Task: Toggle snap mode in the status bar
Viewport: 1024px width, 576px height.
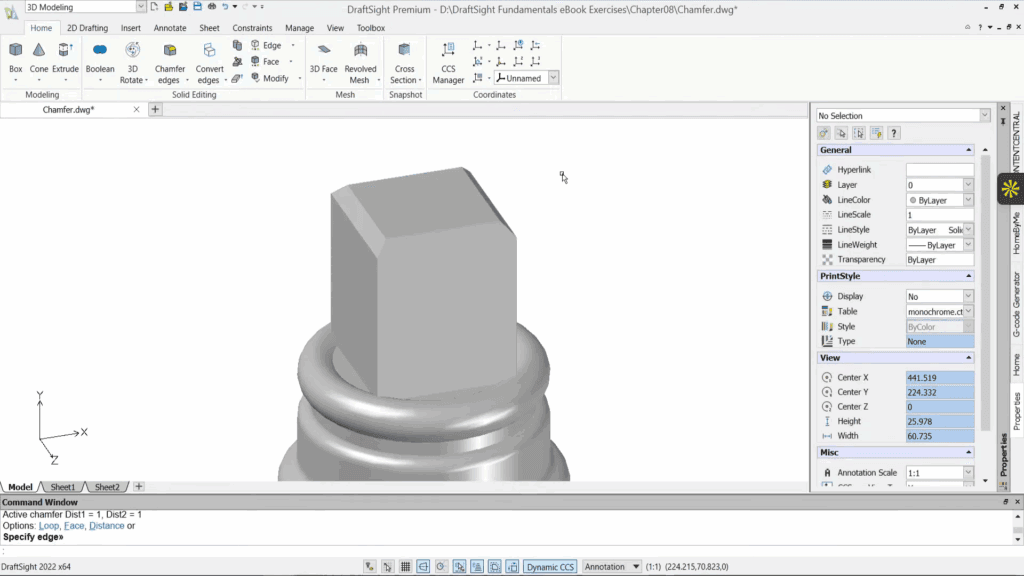Action: click(387, 566)
